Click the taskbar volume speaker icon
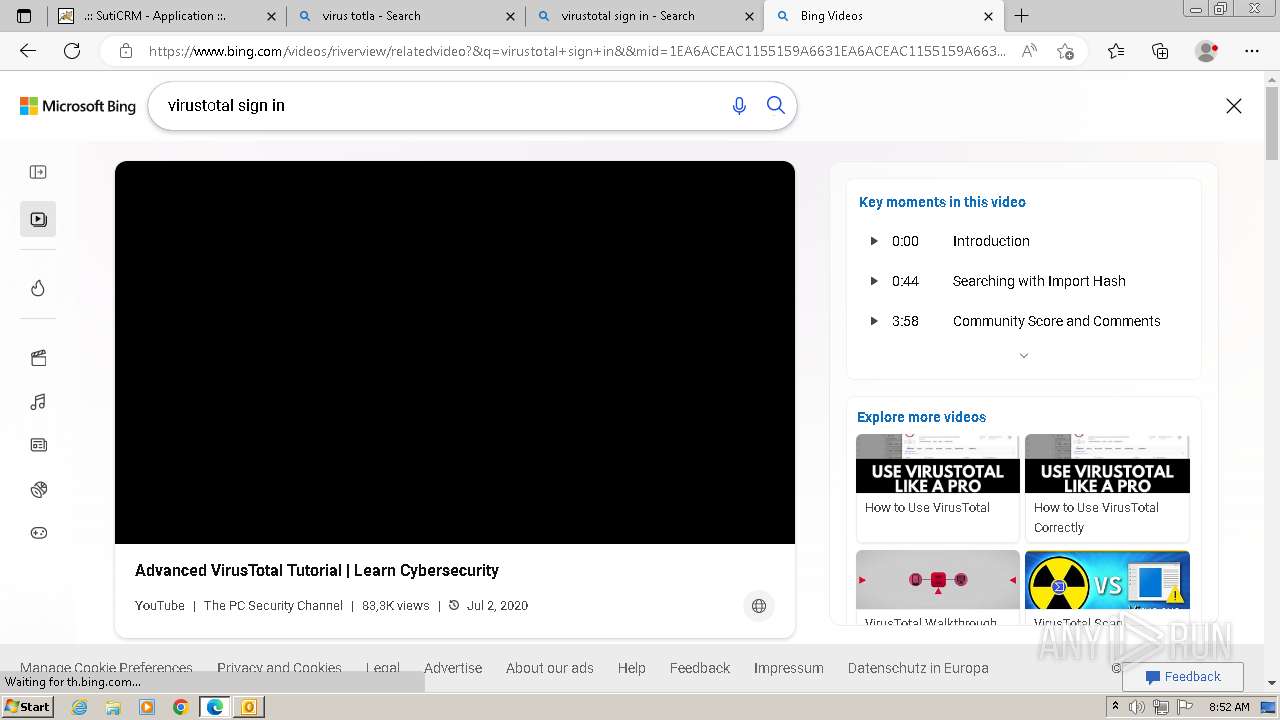 (x=1139, y=707)
